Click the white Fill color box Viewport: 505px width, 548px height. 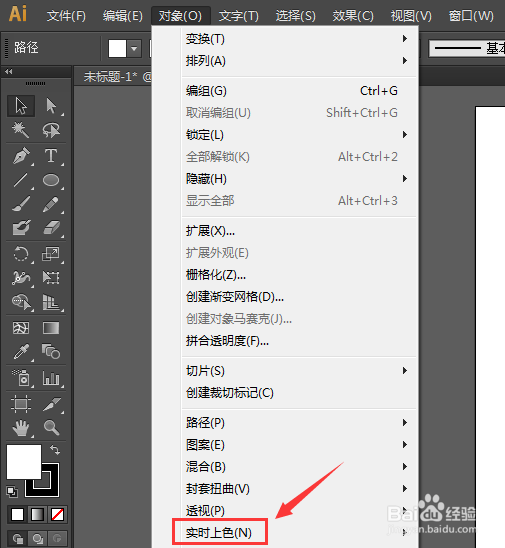coord(24,462)
